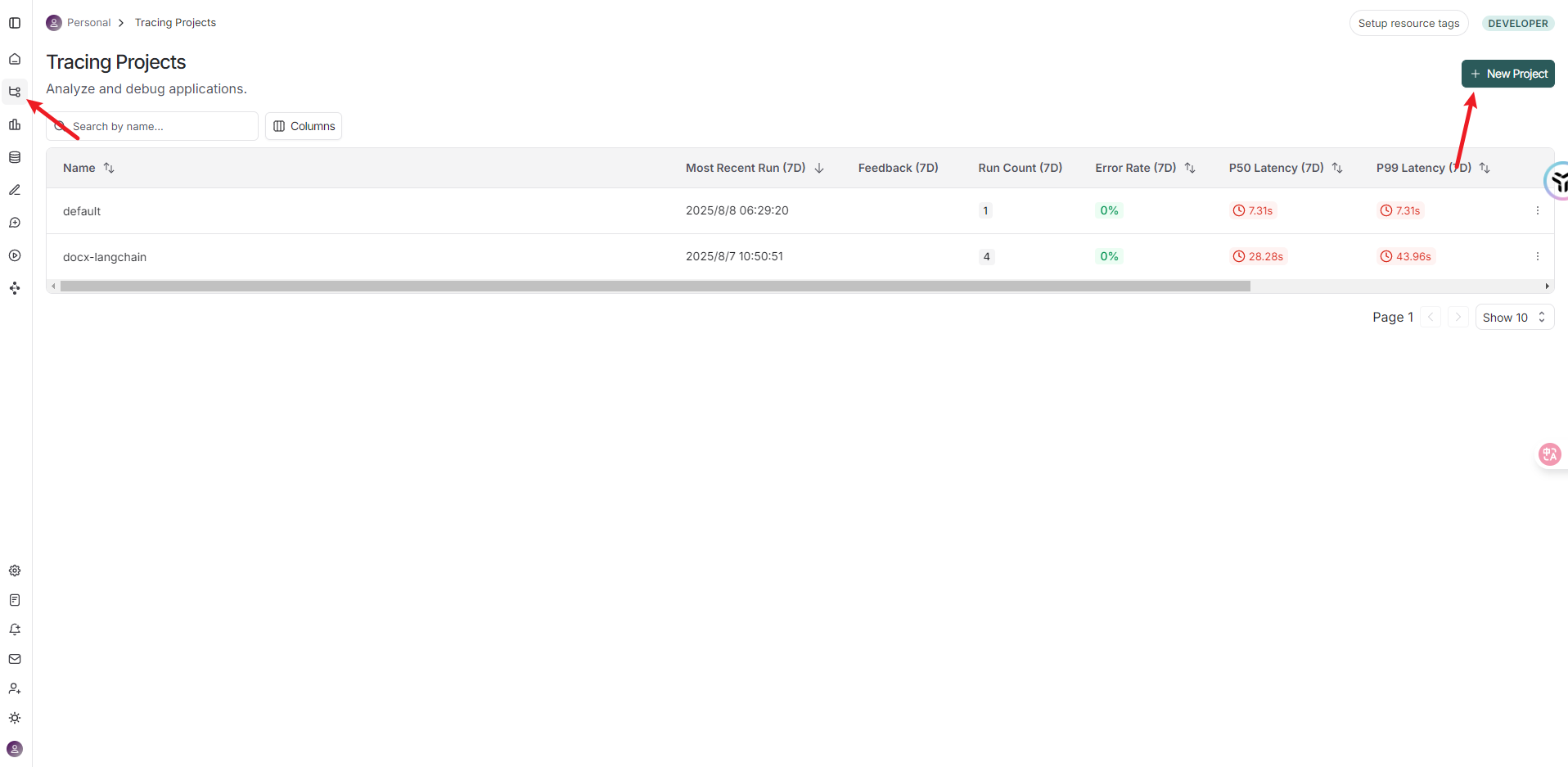This screenshot has height=767, width=1568.
Task: Open the Playground play-circle icon
Action: pyautogui.click(x=15, y=255)
